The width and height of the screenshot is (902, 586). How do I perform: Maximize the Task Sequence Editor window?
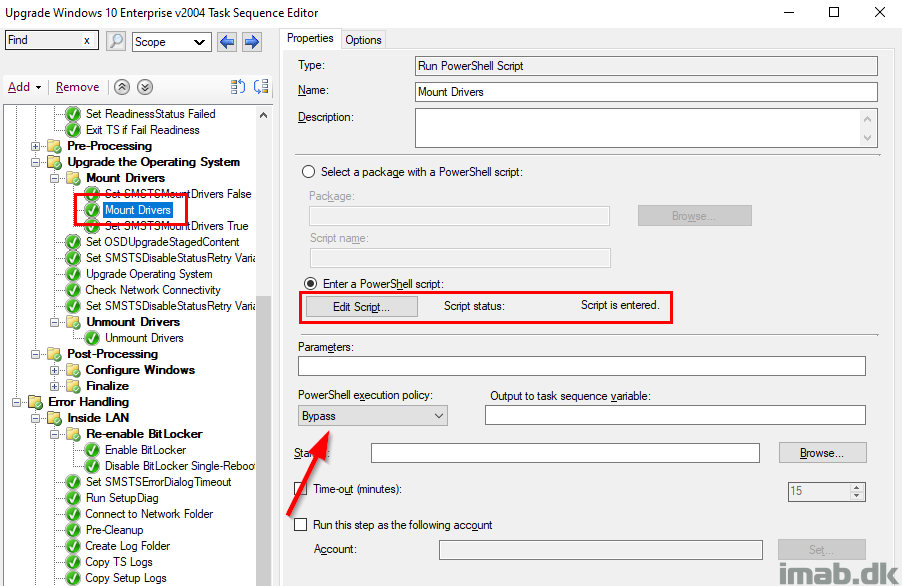tap(834, 12)
